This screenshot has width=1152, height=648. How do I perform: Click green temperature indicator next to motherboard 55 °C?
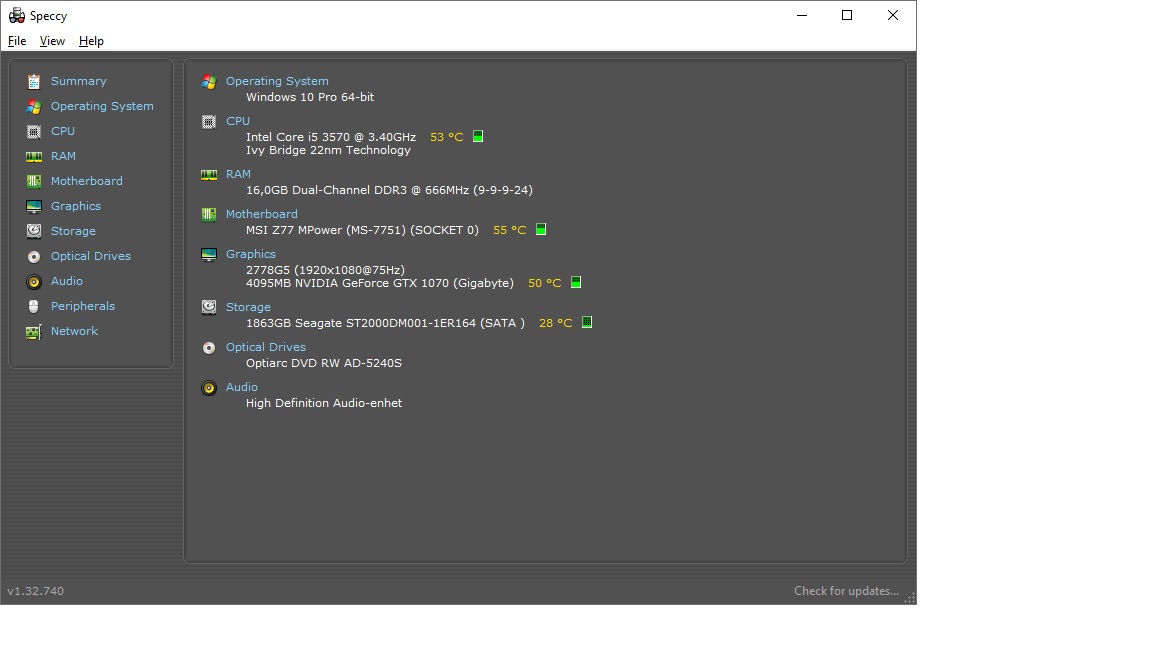coord(541,229)
